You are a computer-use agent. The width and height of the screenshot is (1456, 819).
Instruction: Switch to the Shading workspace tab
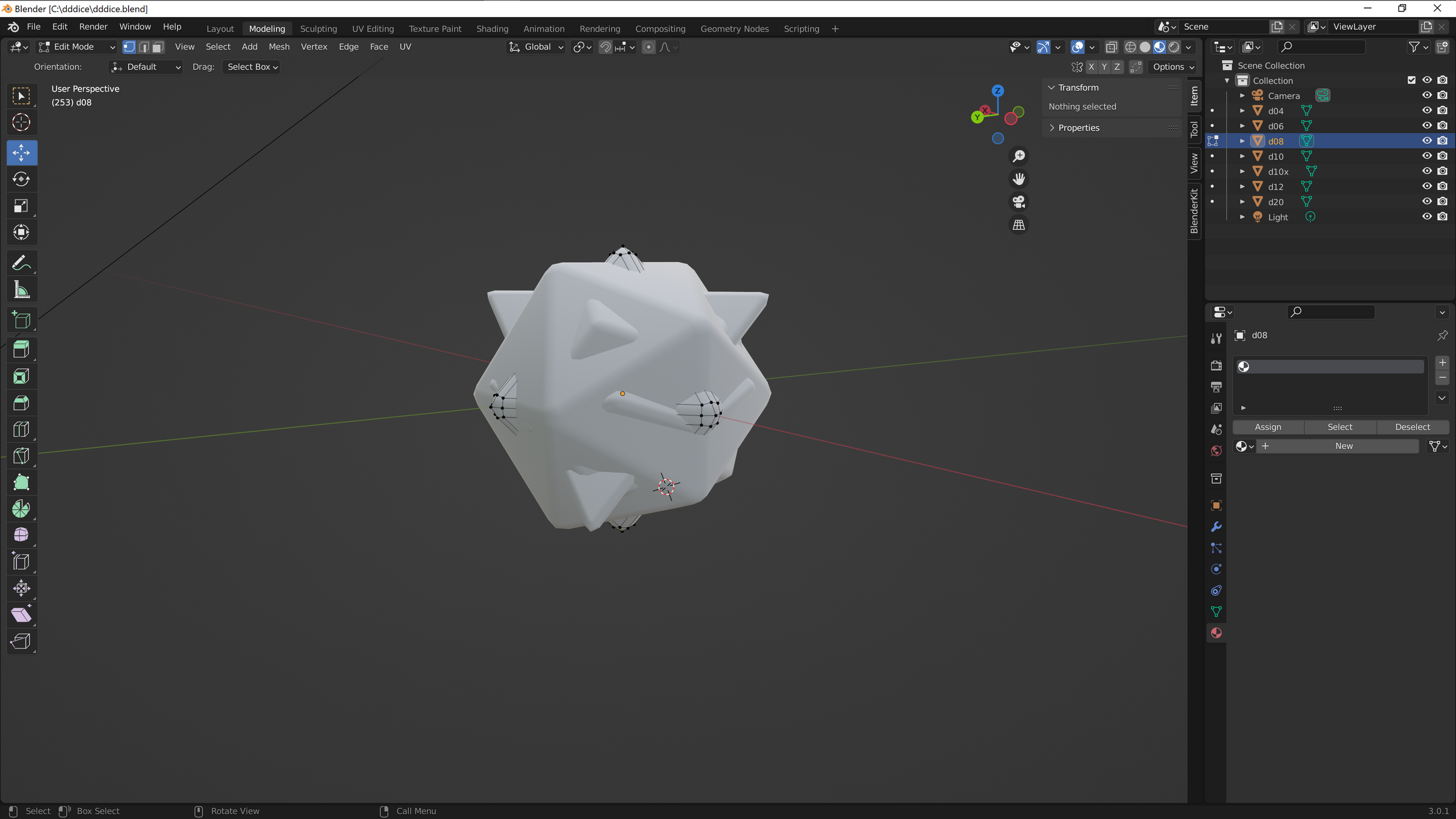[x=493, y=29]
